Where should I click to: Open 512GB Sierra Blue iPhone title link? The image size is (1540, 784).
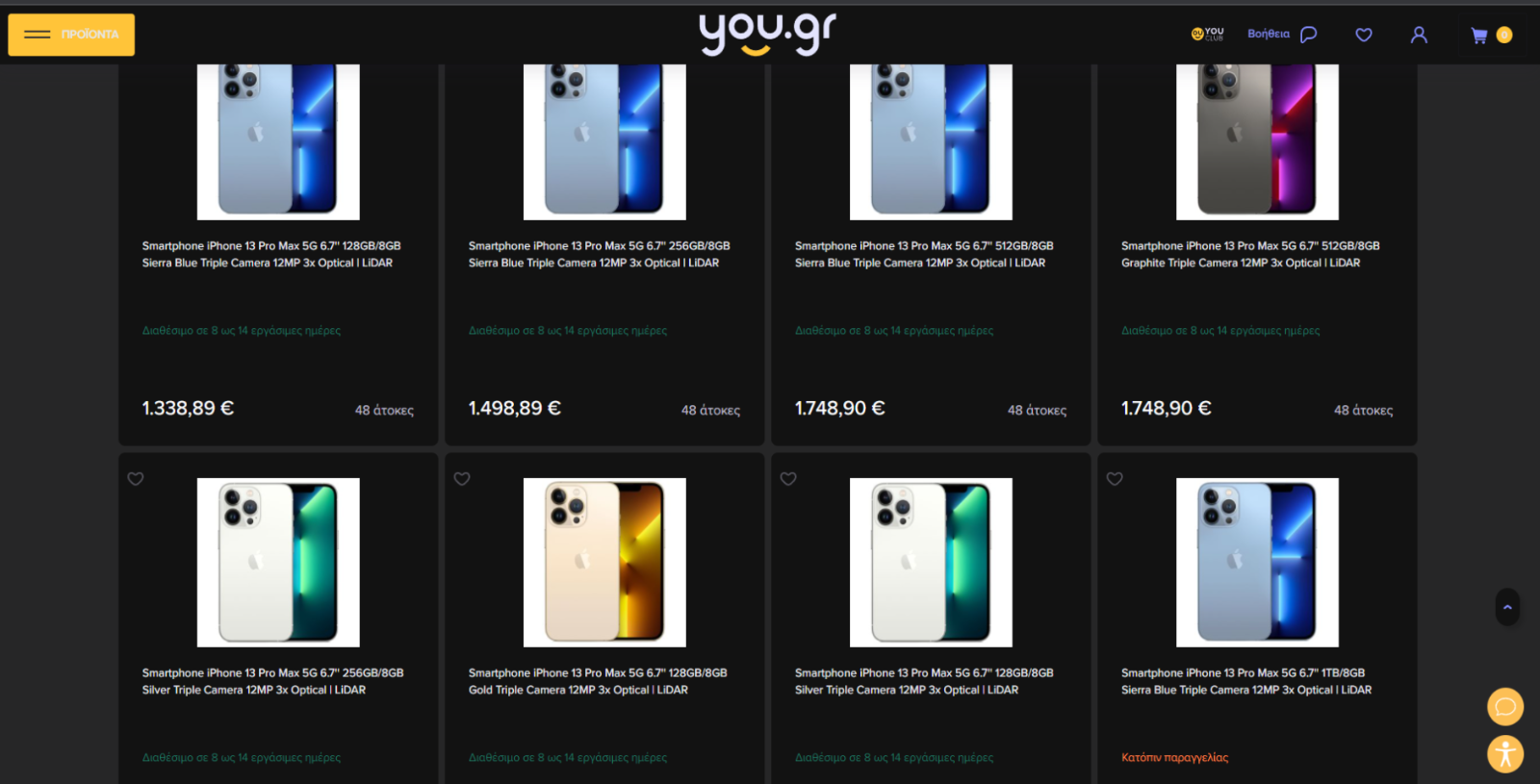point(924,254)
